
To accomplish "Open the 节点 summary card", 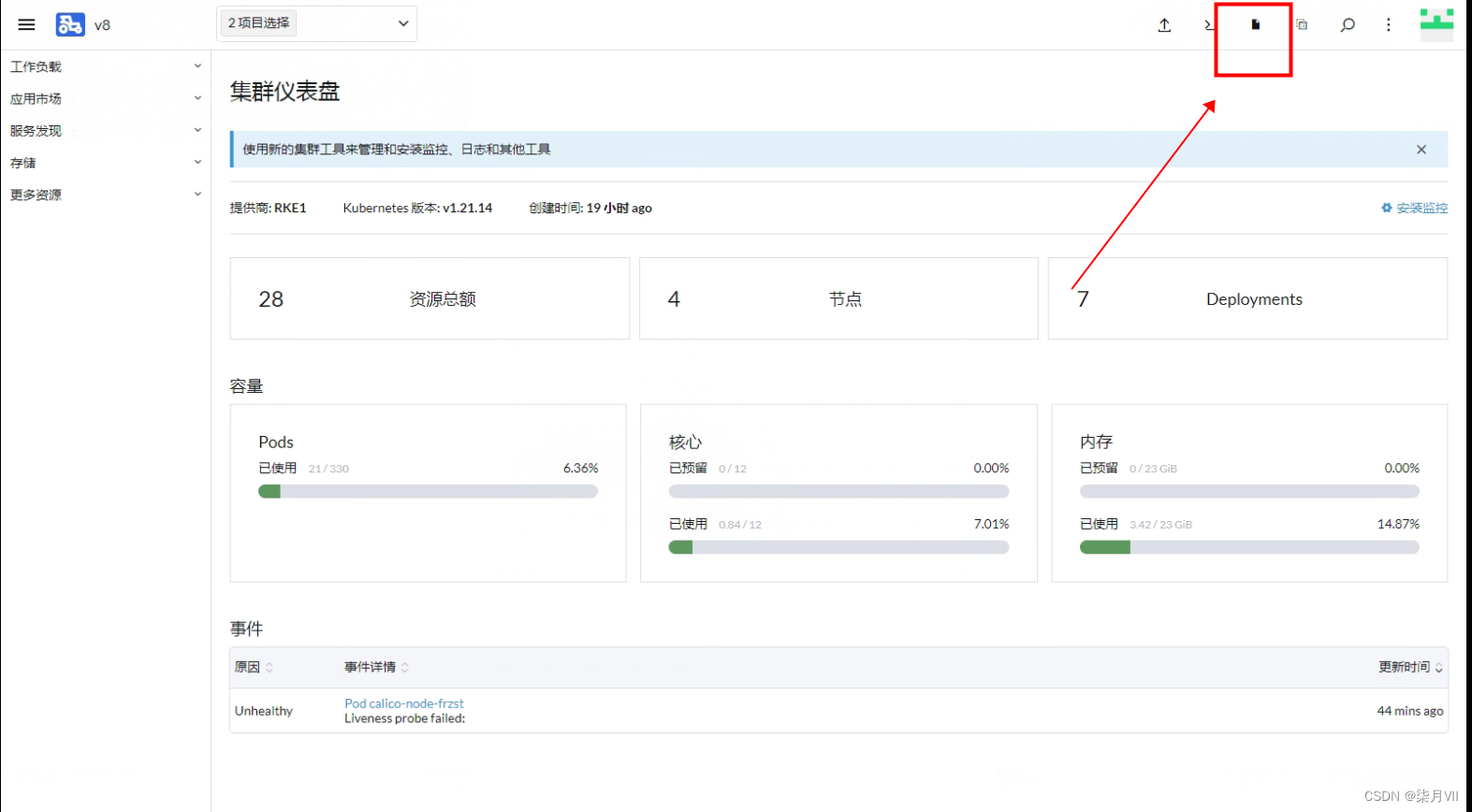I will tap(838, 298).
